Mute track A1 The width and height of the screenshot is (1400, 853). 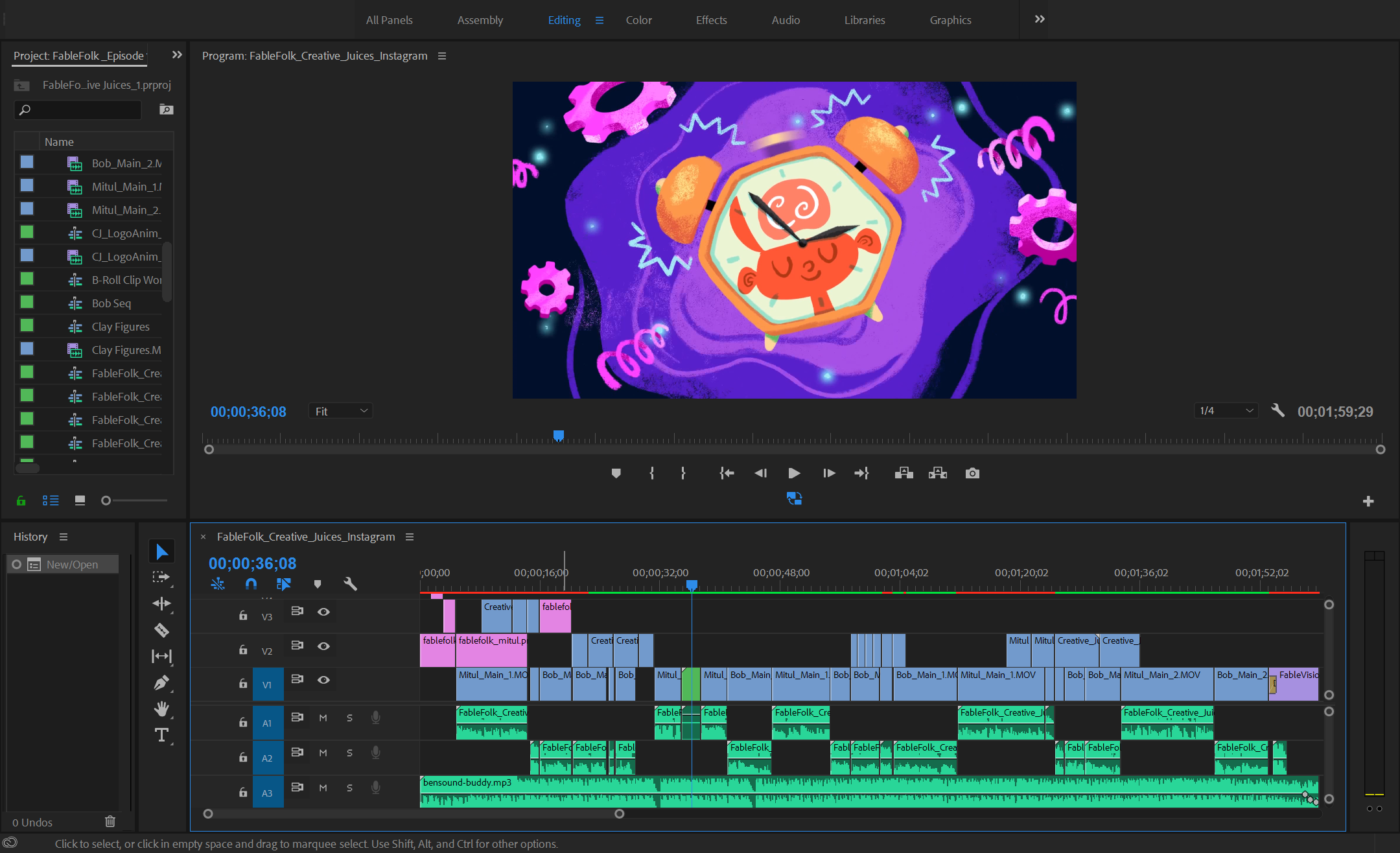[323, 718]
